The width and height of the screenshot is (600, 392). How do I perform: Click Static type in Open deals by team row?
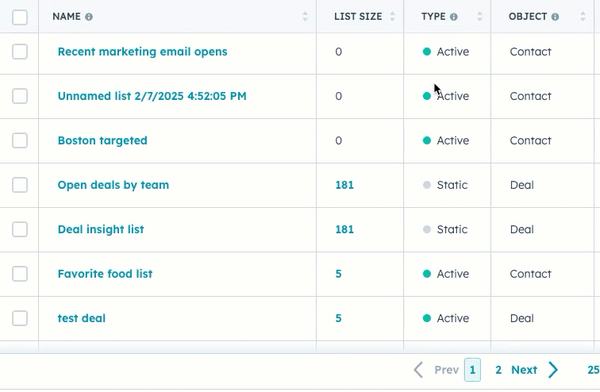445,185
